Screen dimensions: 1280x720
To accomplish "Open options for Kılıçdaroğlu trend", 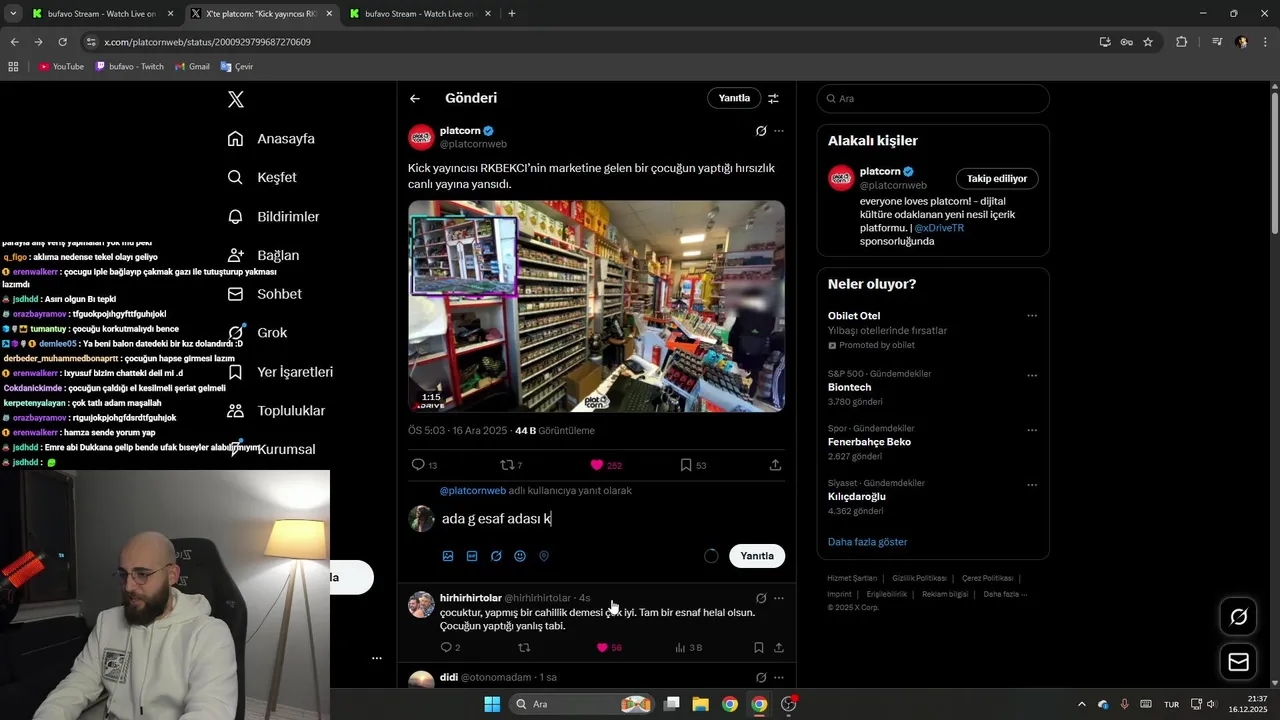I will click(x=1032, y=486).
